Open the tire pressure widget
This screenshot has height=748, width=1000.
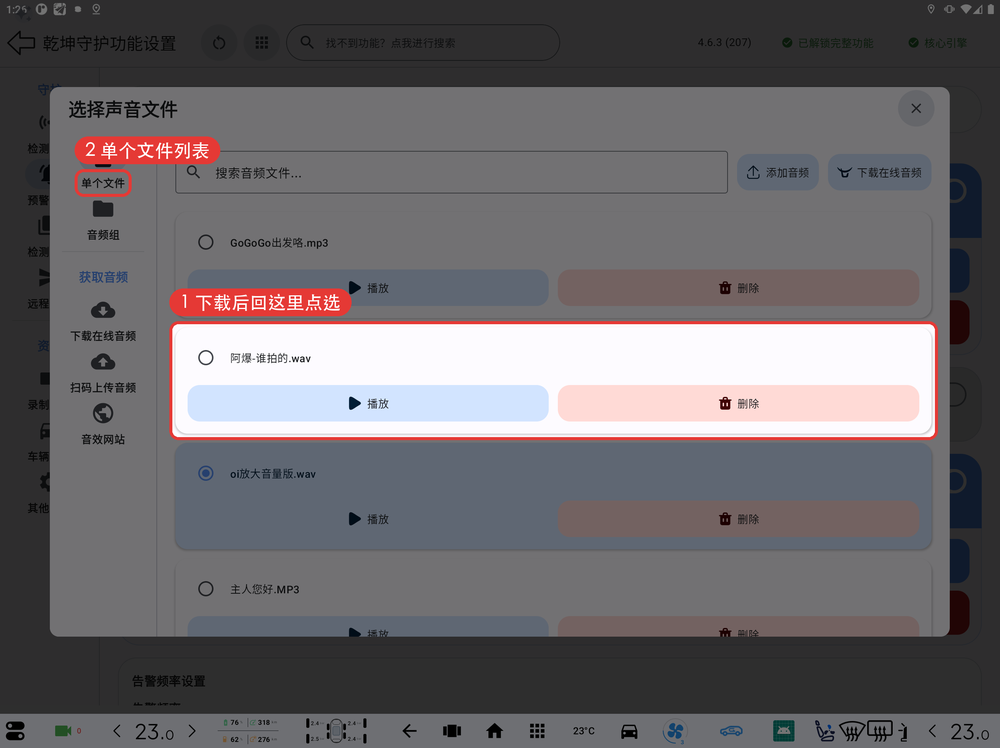pyautogui.click(x=336, y=731)
